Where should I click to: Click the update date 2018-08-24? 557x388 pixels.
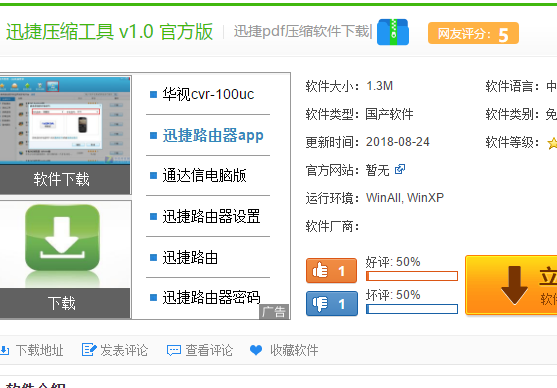(x=398, y=142)
